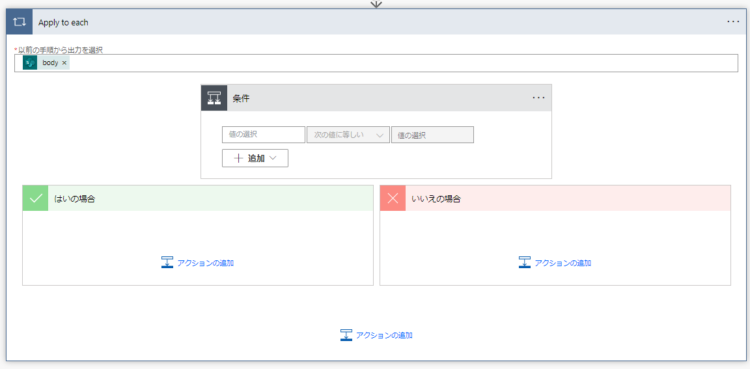Screen dimensions: 750x369
Task: Click the SharePoint icon in body token
Action: [30, 63]
